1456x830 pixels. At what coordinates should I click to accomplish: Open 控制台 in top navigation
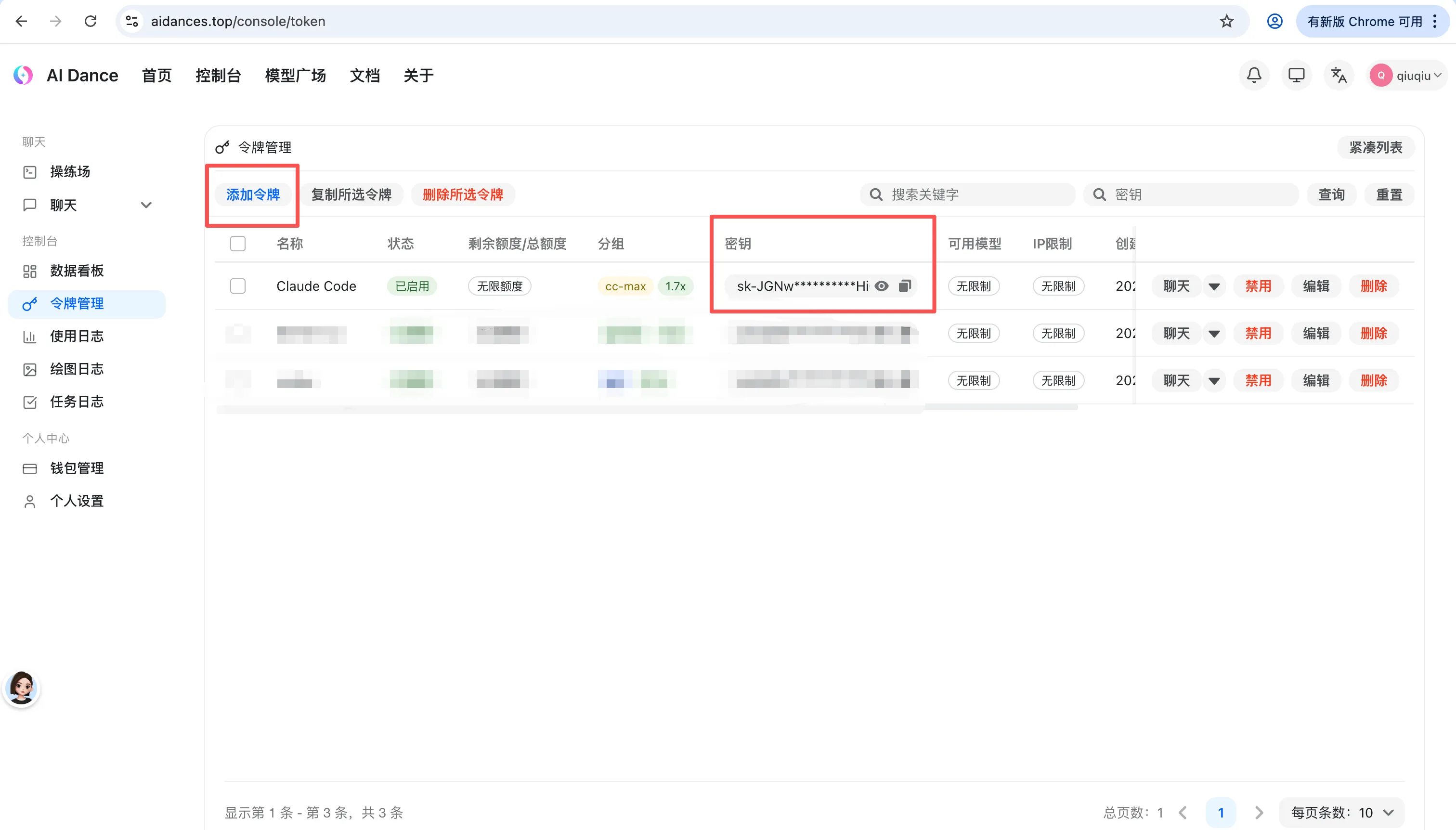(218, 75)
